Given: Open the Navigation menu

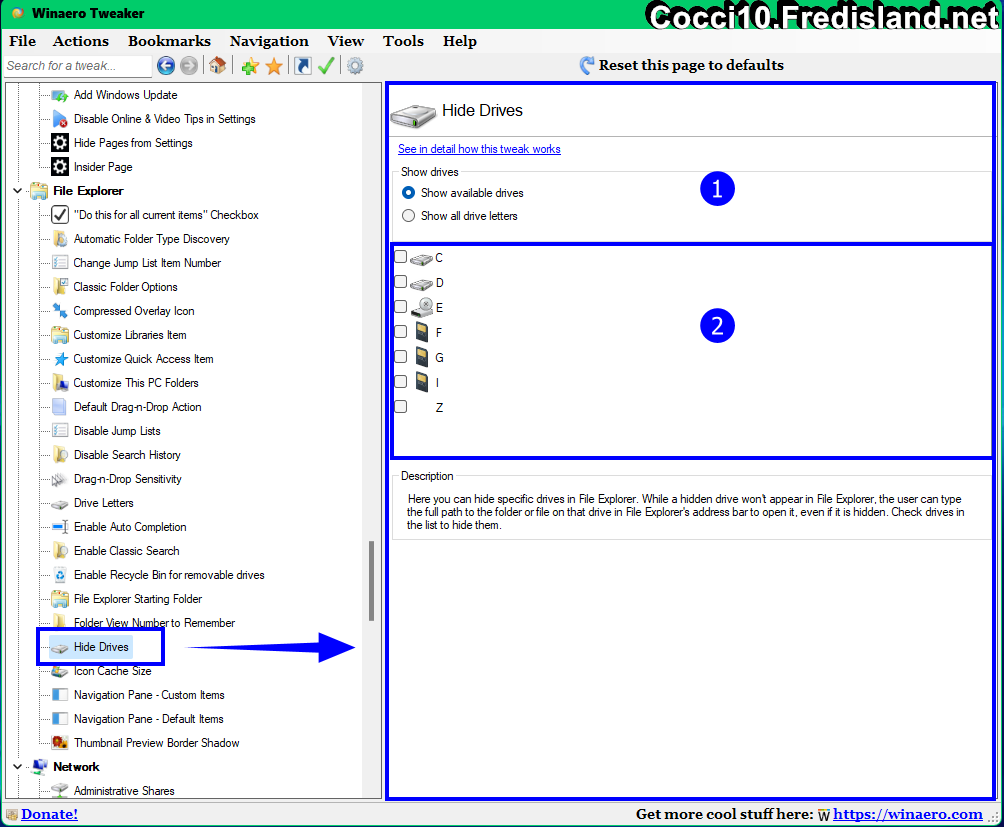Looking at the screenshot, I should click(269, 41).
